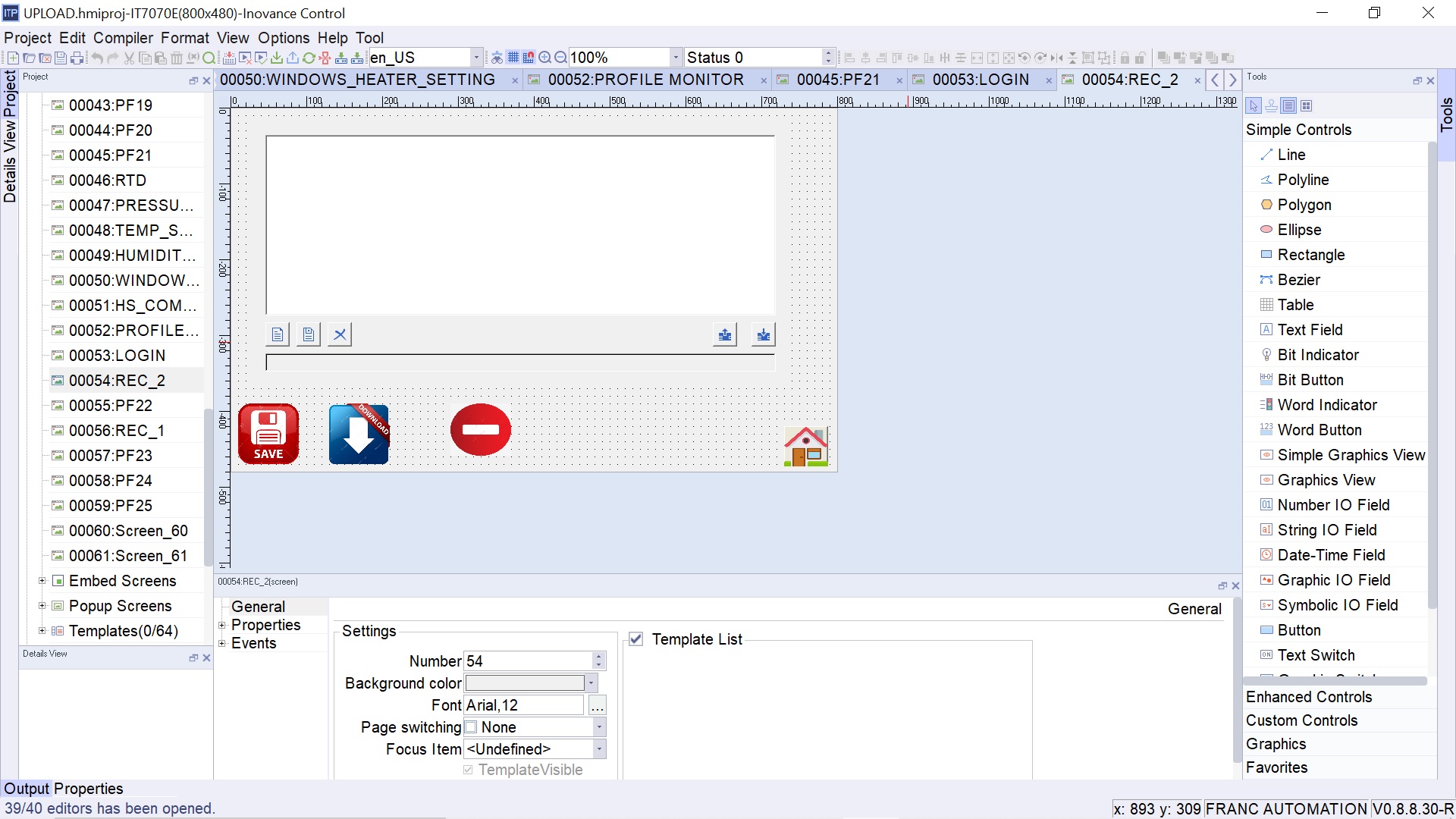Click the home house icon on canvas
Viewport: 1456px width, 819px height.
[805, 447]
